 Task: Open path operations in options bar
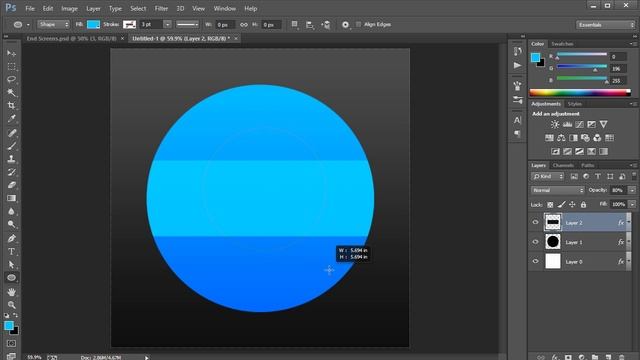[x=294, y=25]
